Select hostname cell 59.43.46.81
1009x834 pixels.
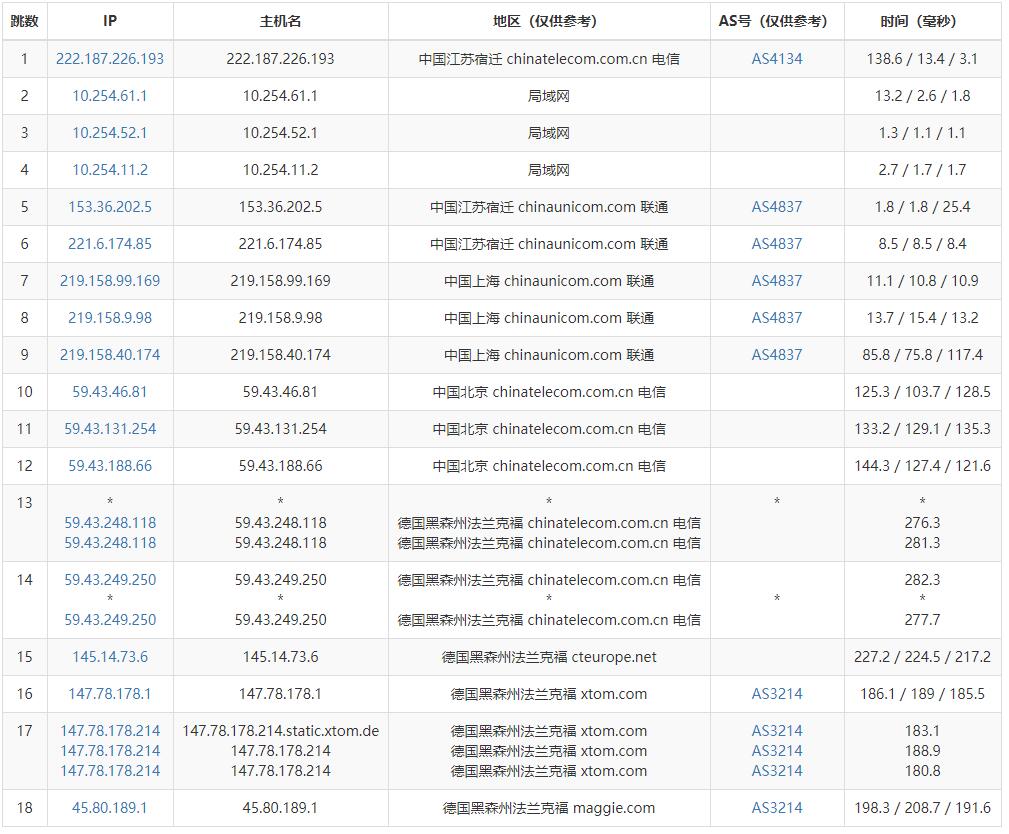pyautogui.click(x=281, y=392)
